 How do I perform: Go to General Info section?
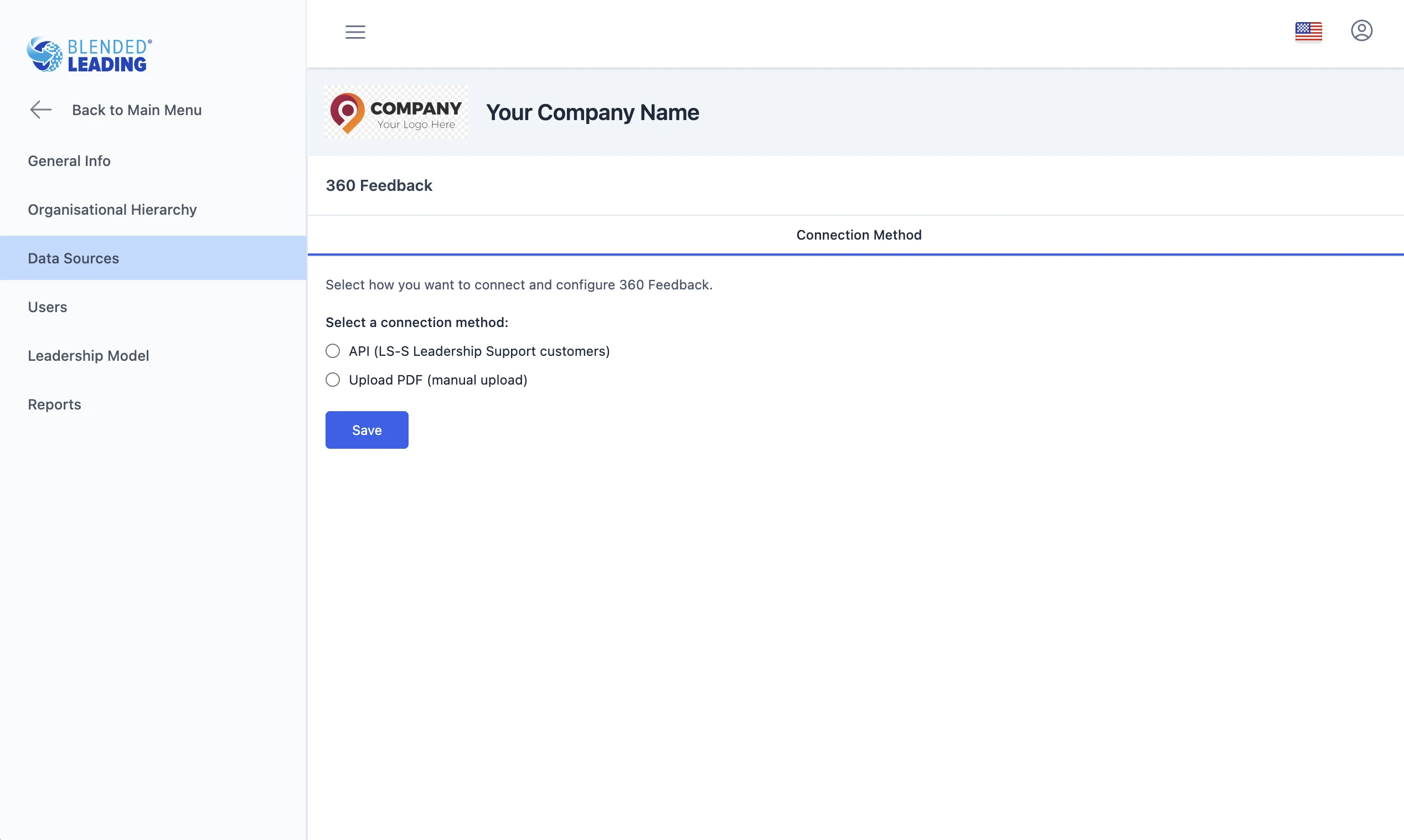click(x=69, y=161)
